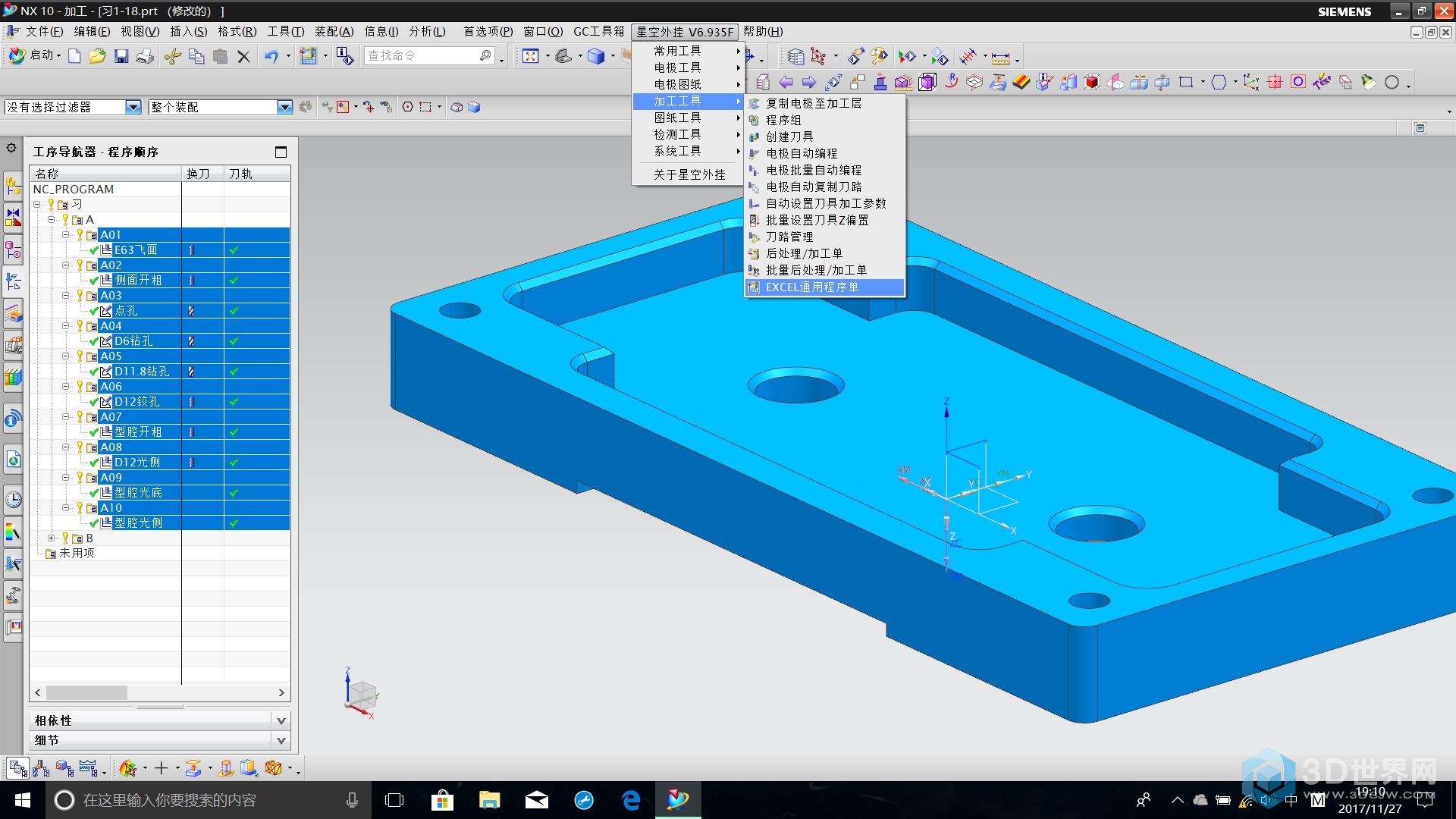The width and height of the screenshot is (1456, 819).
Task: Open File Explorer from taskbar
Action: coord(490,800)
